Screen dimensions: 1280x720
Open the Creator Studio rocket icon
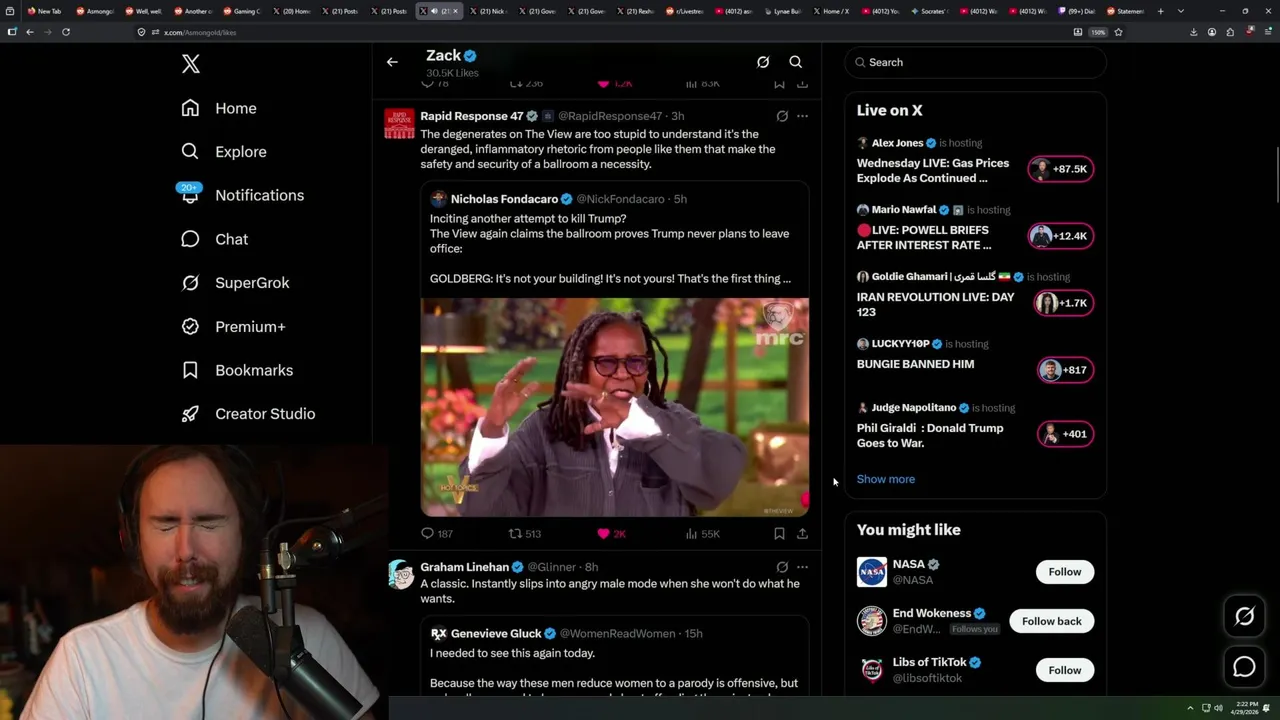(190, 413)
